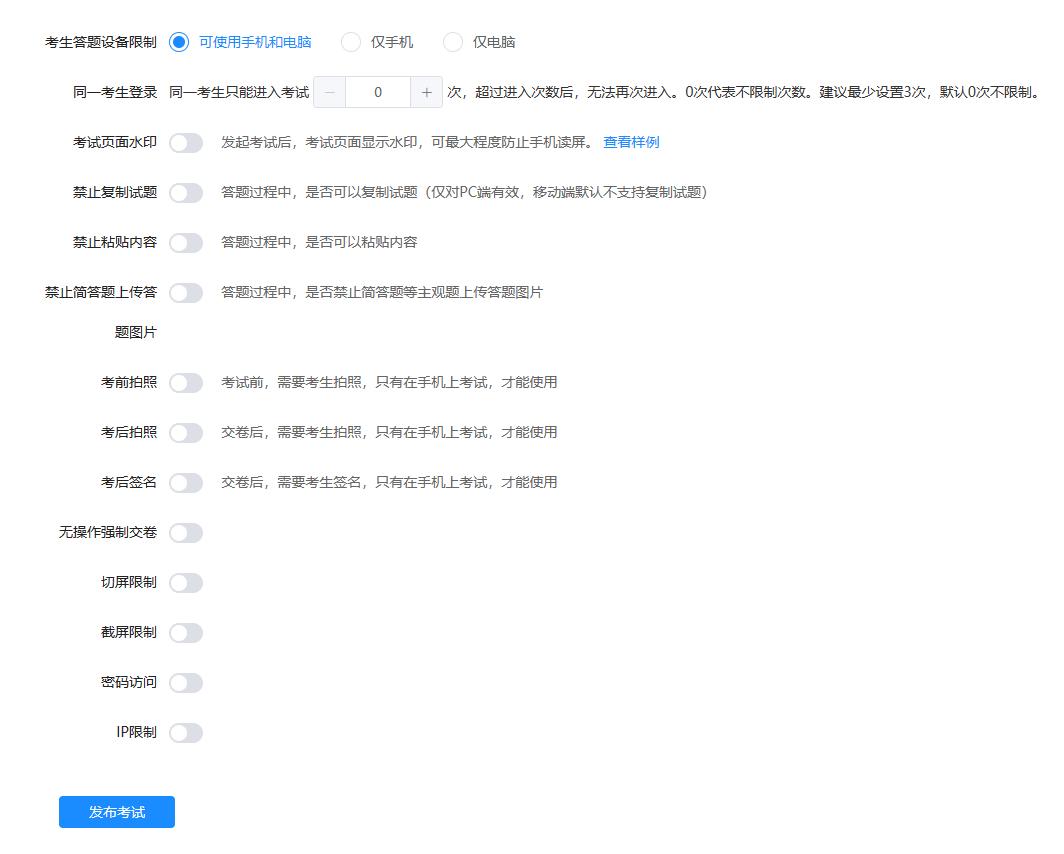Screen dimensions: 1064x854
Task: Increase login count with plus button
Action: [x=427, y=92]
